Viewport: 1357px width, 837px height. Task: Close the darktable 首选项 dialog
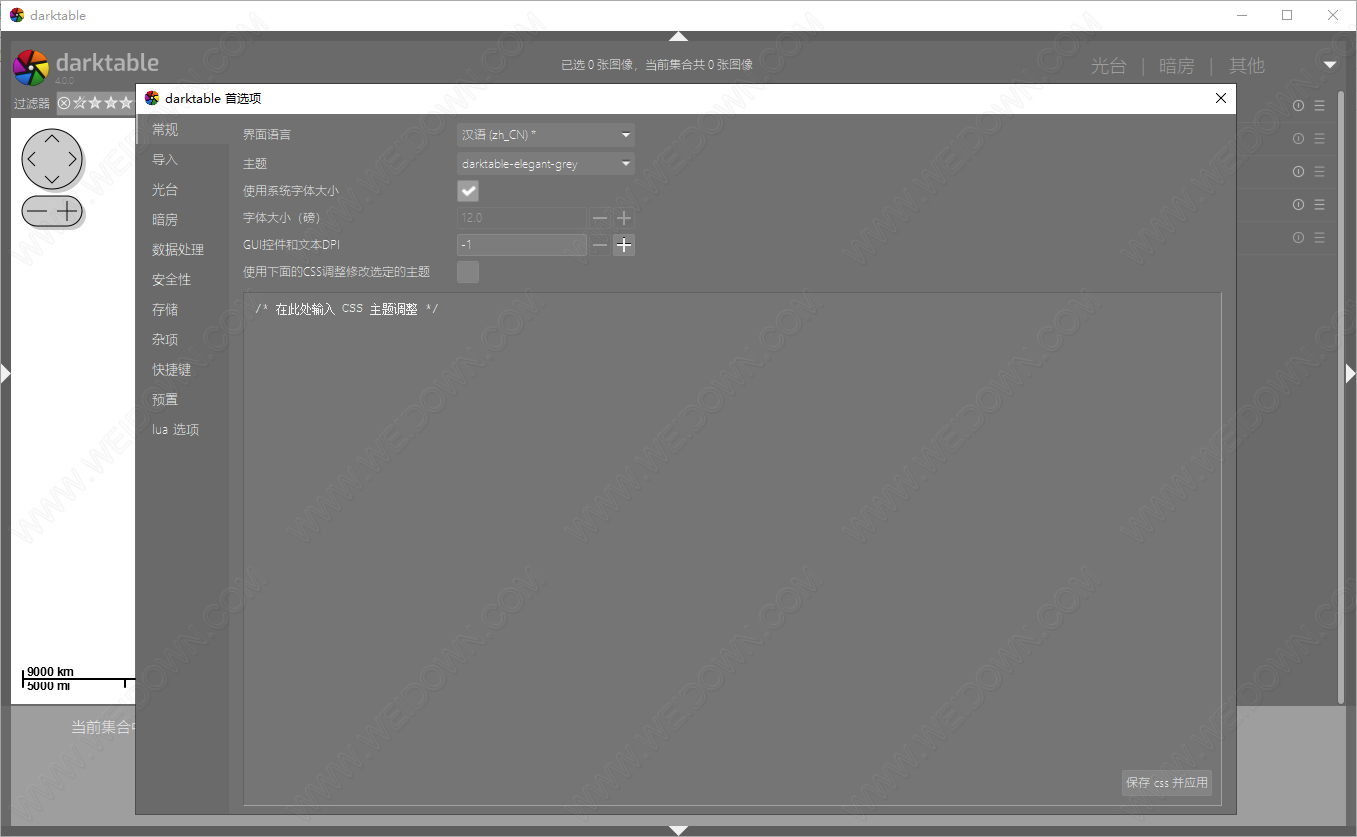[1221, 98]
